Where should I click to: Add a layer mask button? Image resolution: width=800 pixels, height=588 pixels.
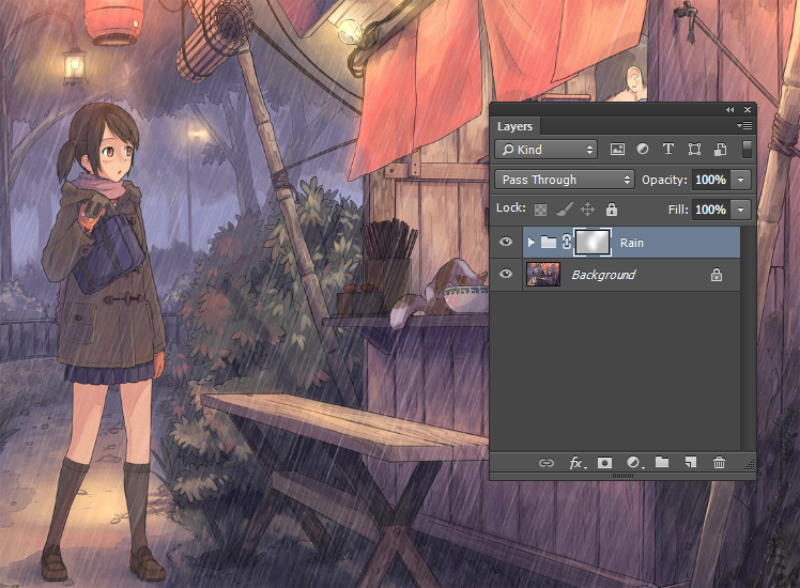click(605, 463)
